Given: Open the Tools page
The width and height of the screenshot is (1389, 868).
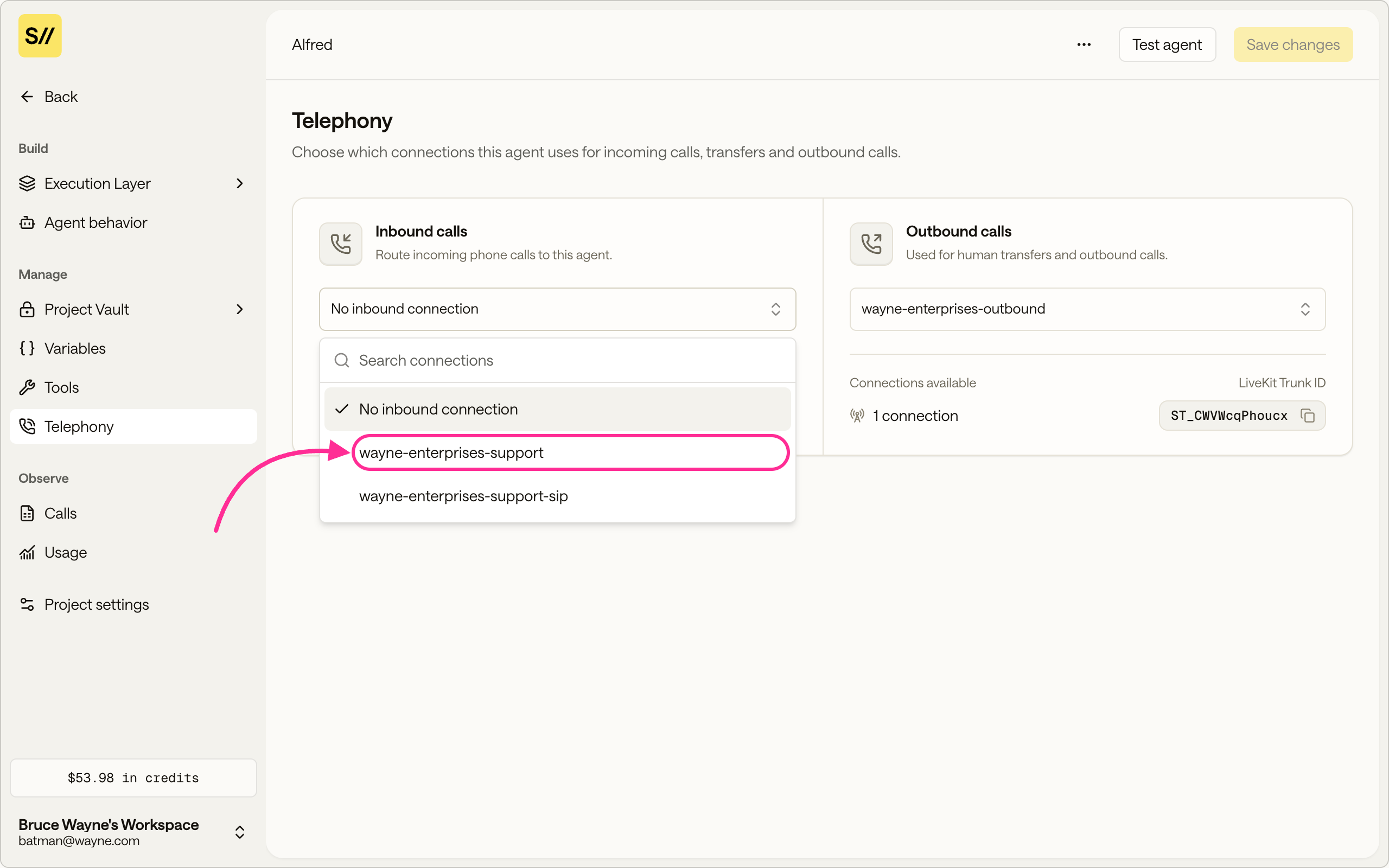Looking at the screenshot, I should (133, 387).
